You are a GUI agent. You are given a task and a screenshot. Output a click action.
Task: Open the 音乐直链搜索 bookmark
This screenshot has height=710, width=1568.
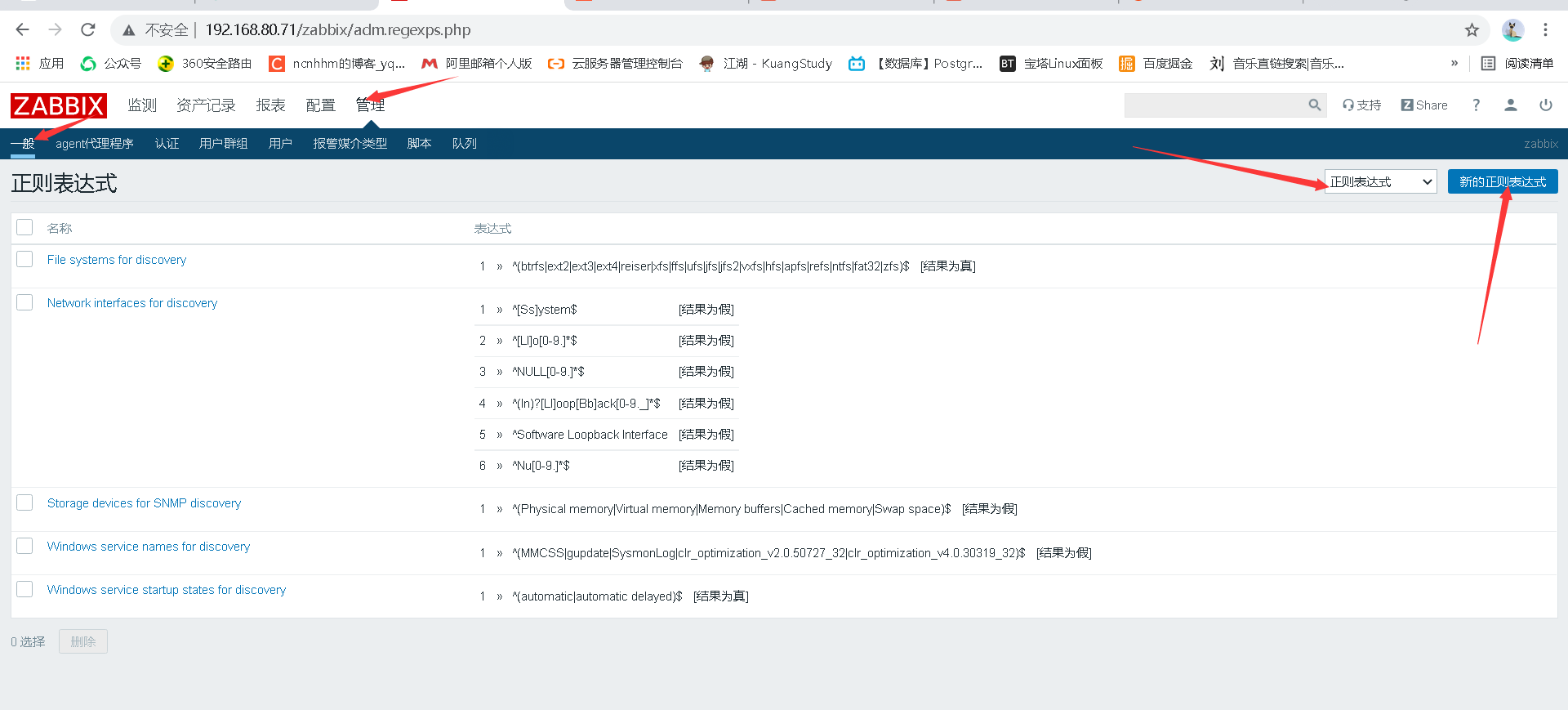click(x=1276, y=64)
